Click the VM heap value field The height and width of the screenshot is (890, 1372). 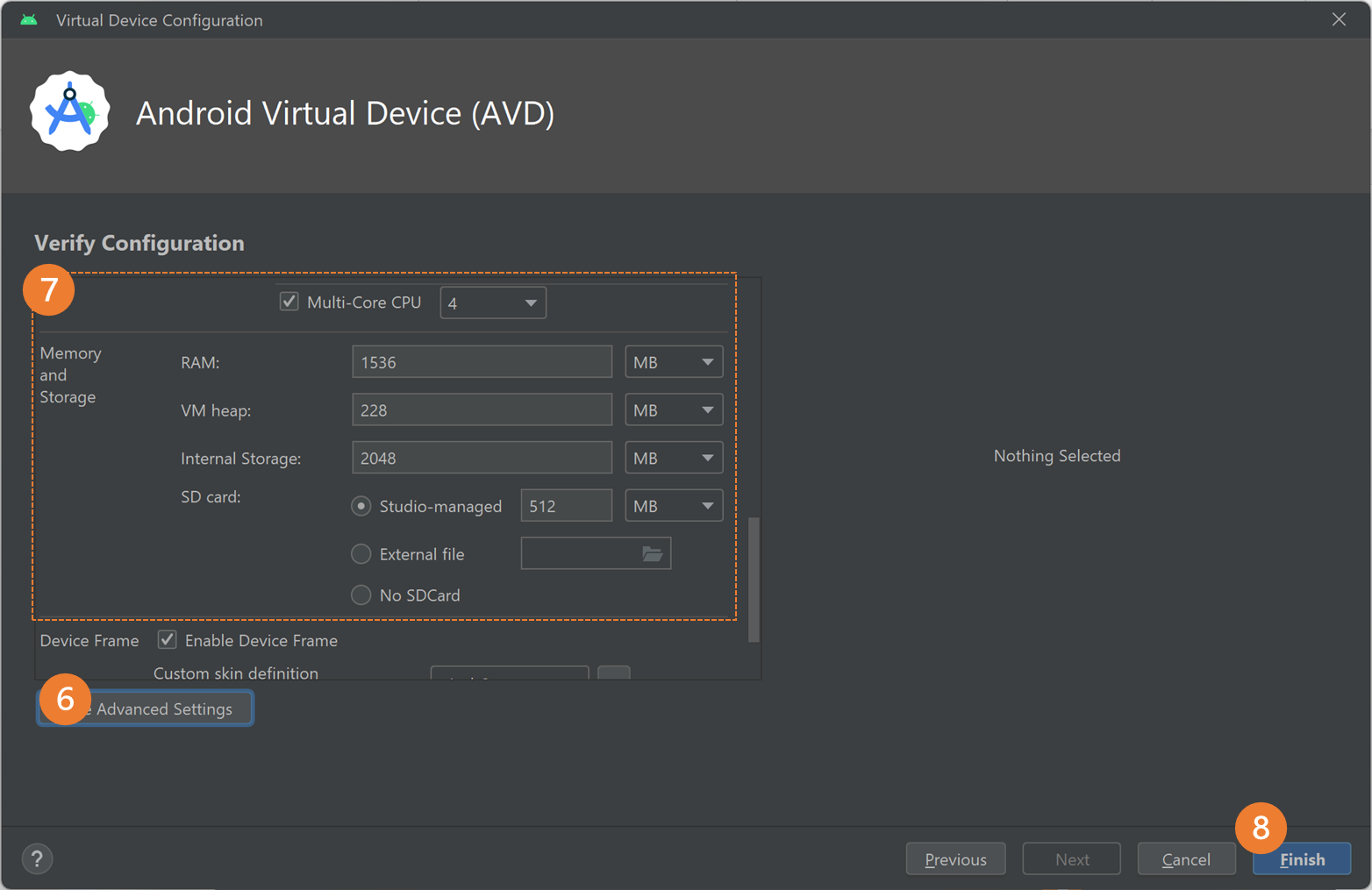(482, 409)
